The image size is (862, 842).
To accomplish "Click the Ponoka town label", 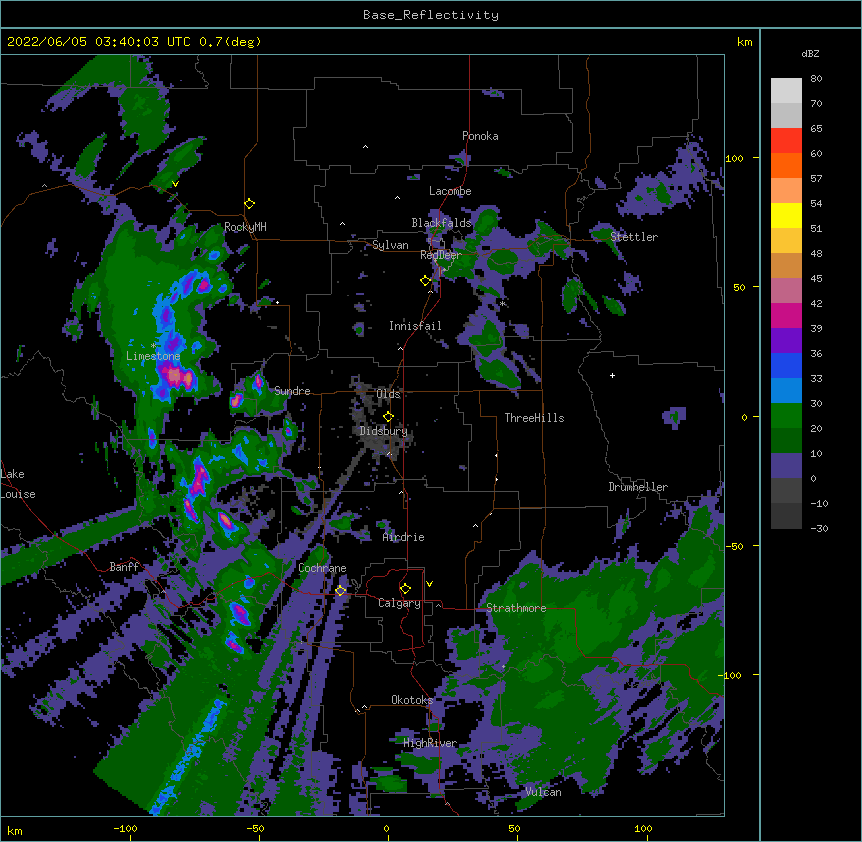I will [480, 136].
